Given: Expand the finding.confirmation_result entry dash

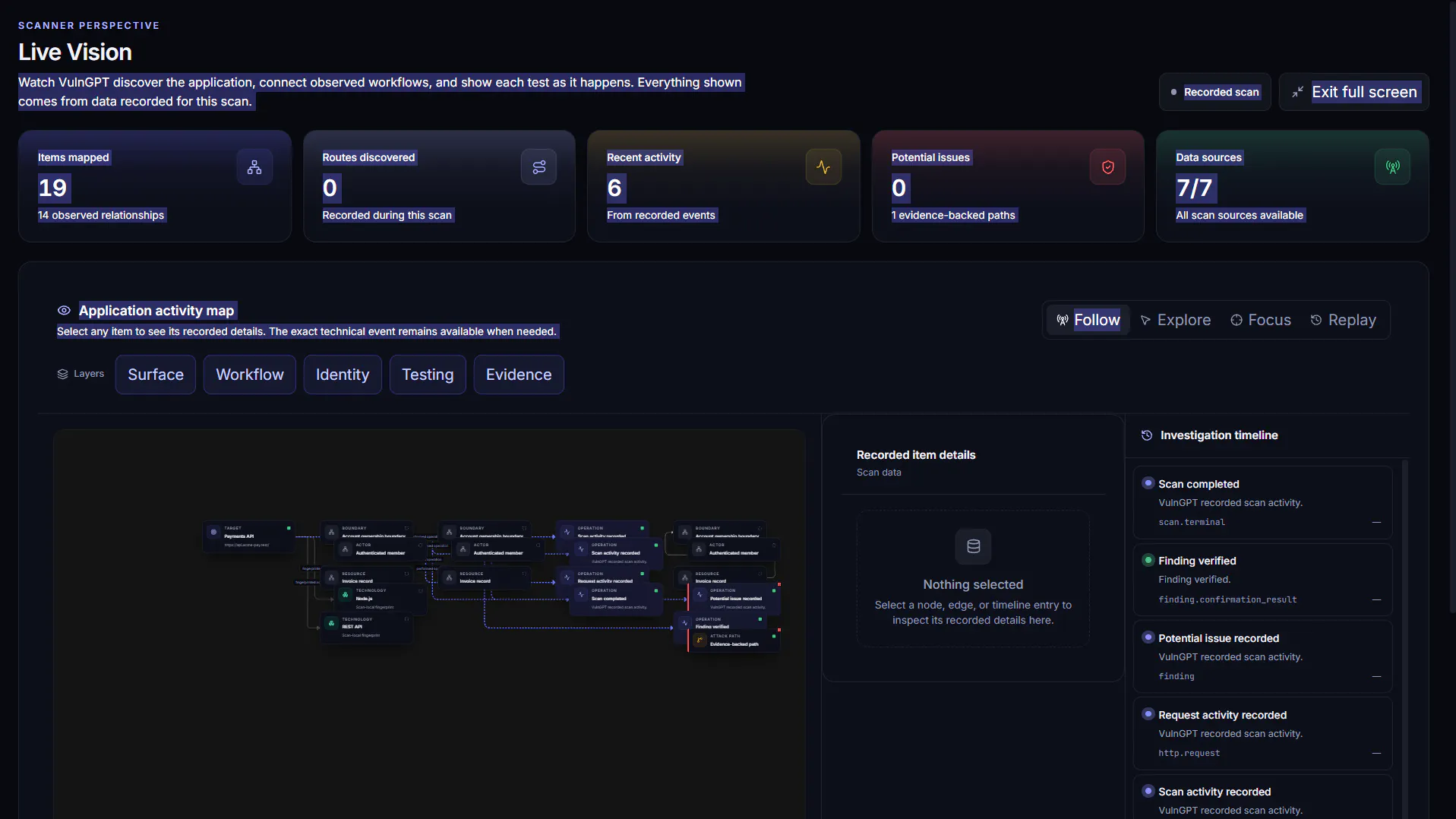Looking at the screenshot, I should [1376, 600].
